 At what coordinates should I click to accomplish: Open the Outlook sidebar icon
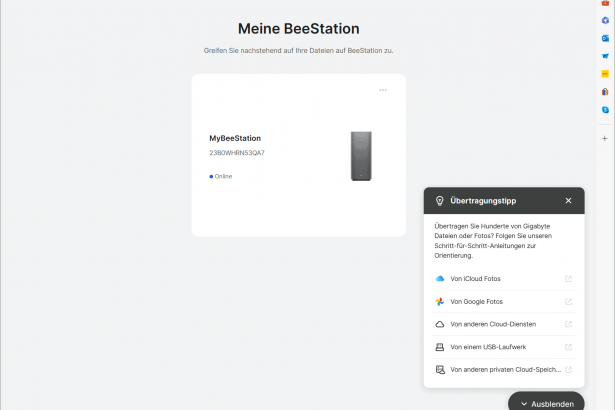pos(605,38)
